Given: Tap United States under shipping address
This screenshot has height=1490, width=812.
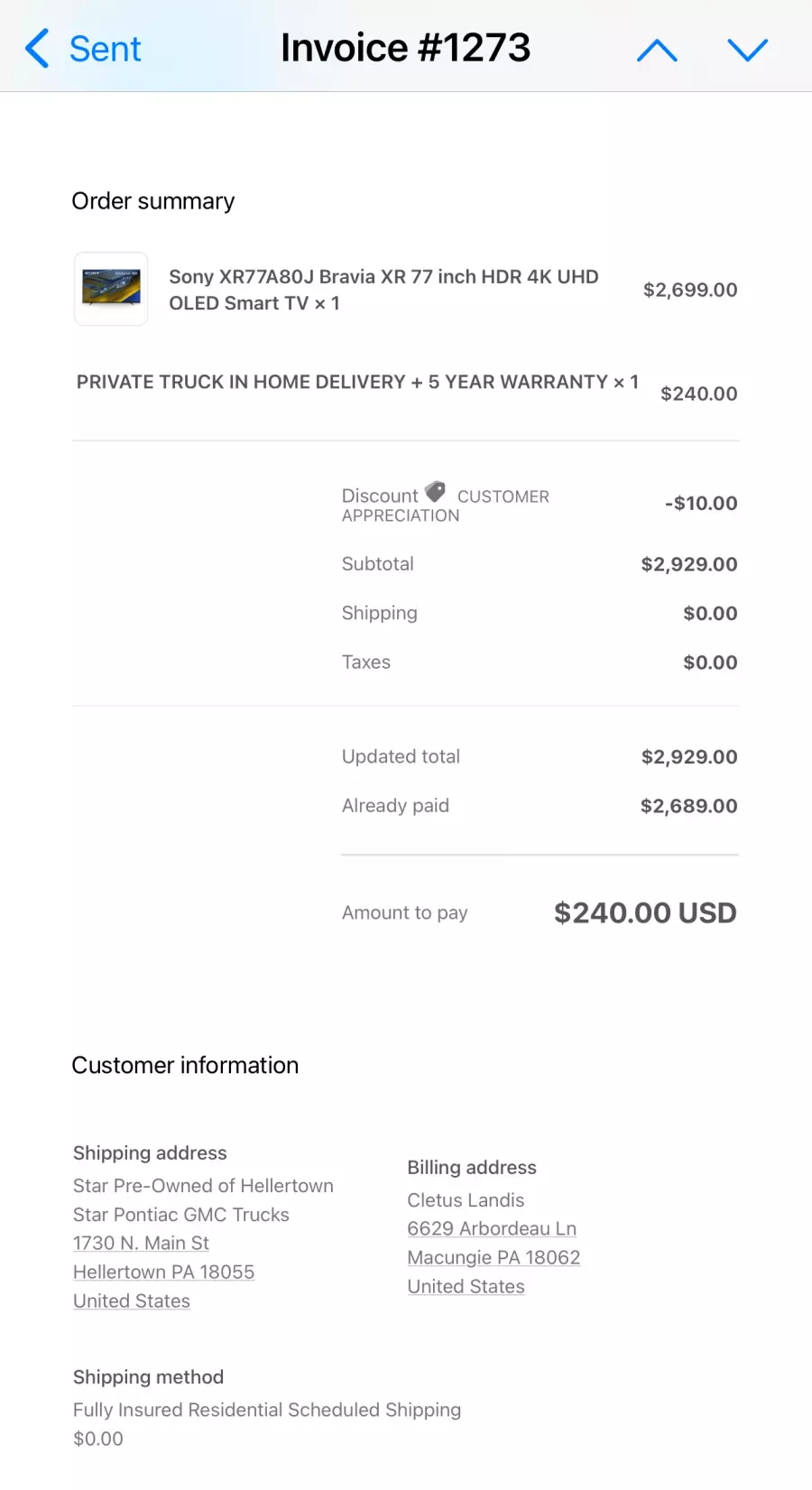Looking at the screenshot, I should pyautogui.click(x=132, y=1300).
